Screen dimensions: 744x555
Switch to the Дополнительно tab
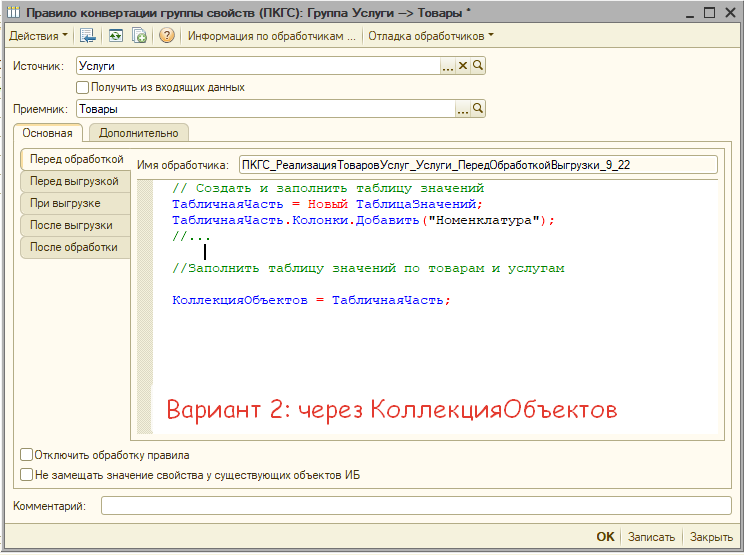click(x=139, y=133)
